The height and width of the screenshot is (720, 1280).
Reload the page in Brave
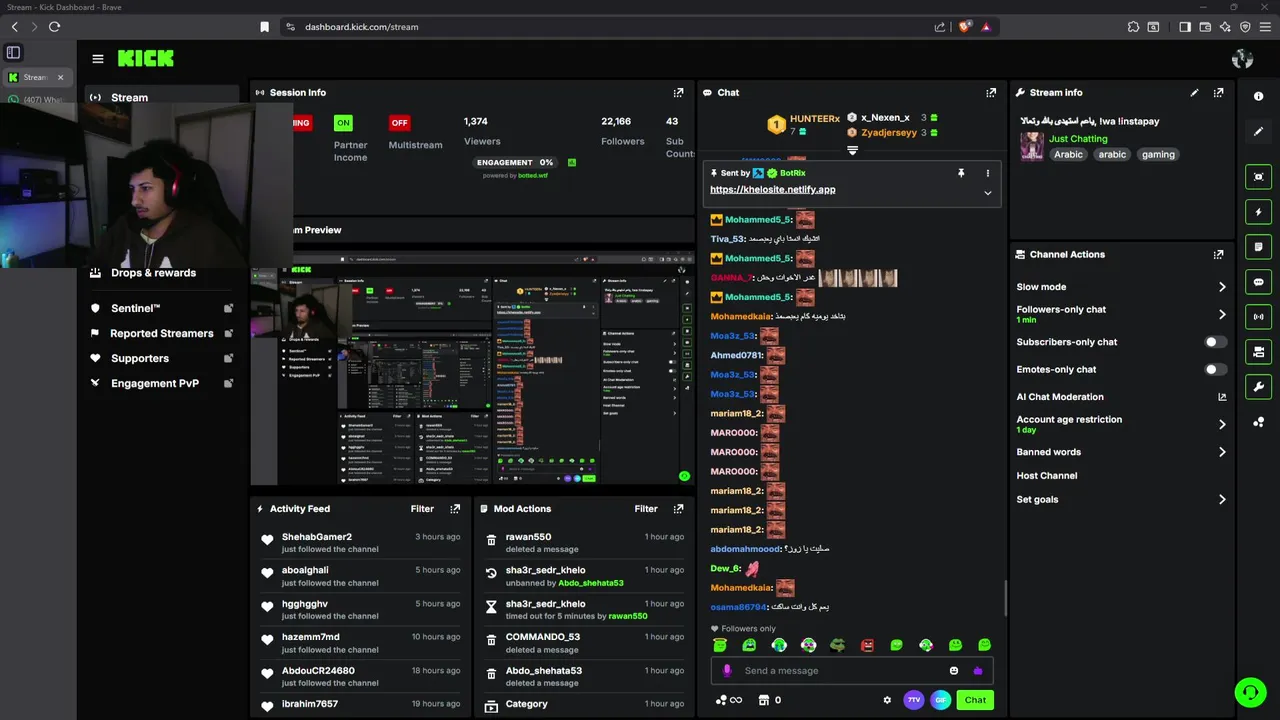click(54, 27)
